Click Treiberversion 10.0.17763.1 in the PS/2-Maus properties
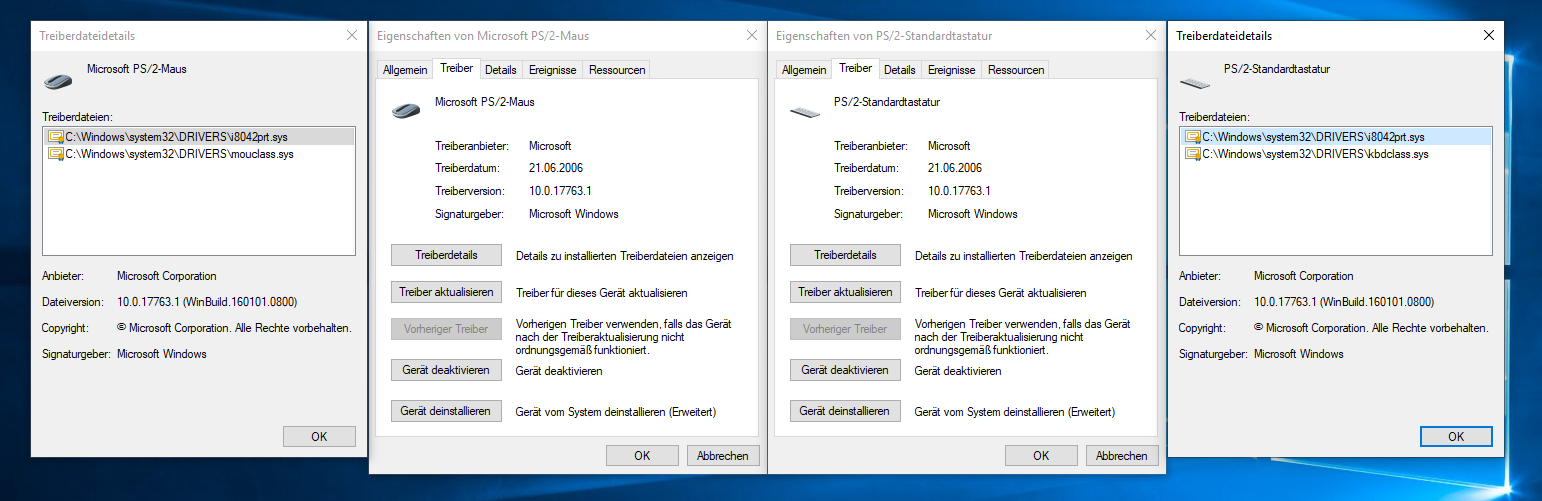 [x=560, y=191]
